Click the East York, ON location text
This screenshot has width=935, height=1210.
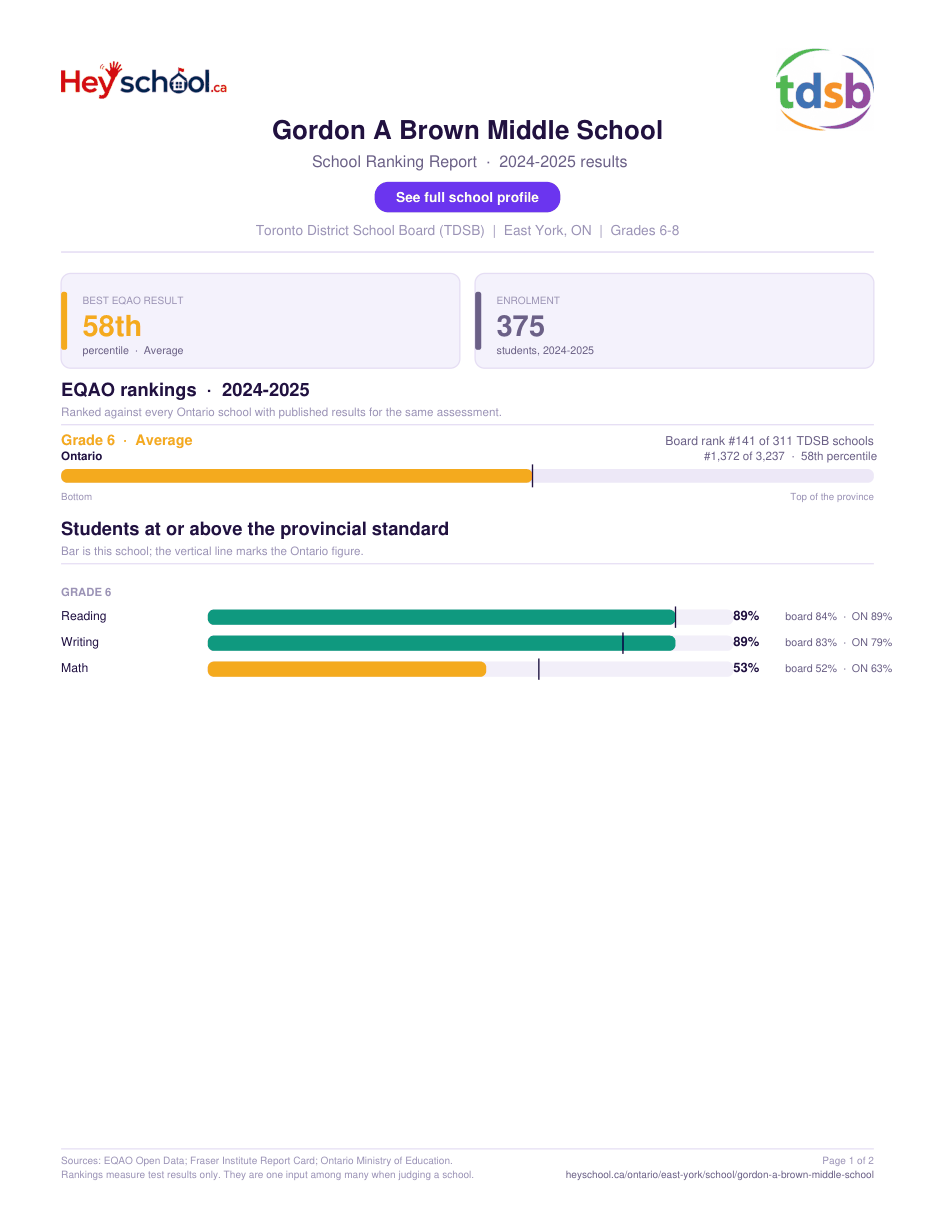547,230
